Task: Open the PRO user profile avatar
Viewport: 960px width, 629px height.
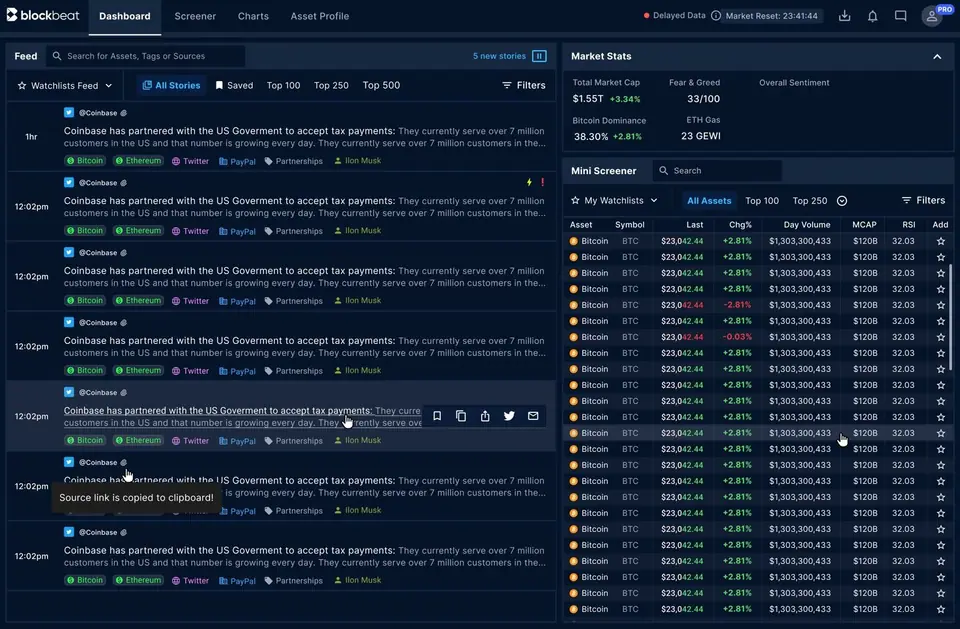Action: pyautogui.click(x=932, y=16)
